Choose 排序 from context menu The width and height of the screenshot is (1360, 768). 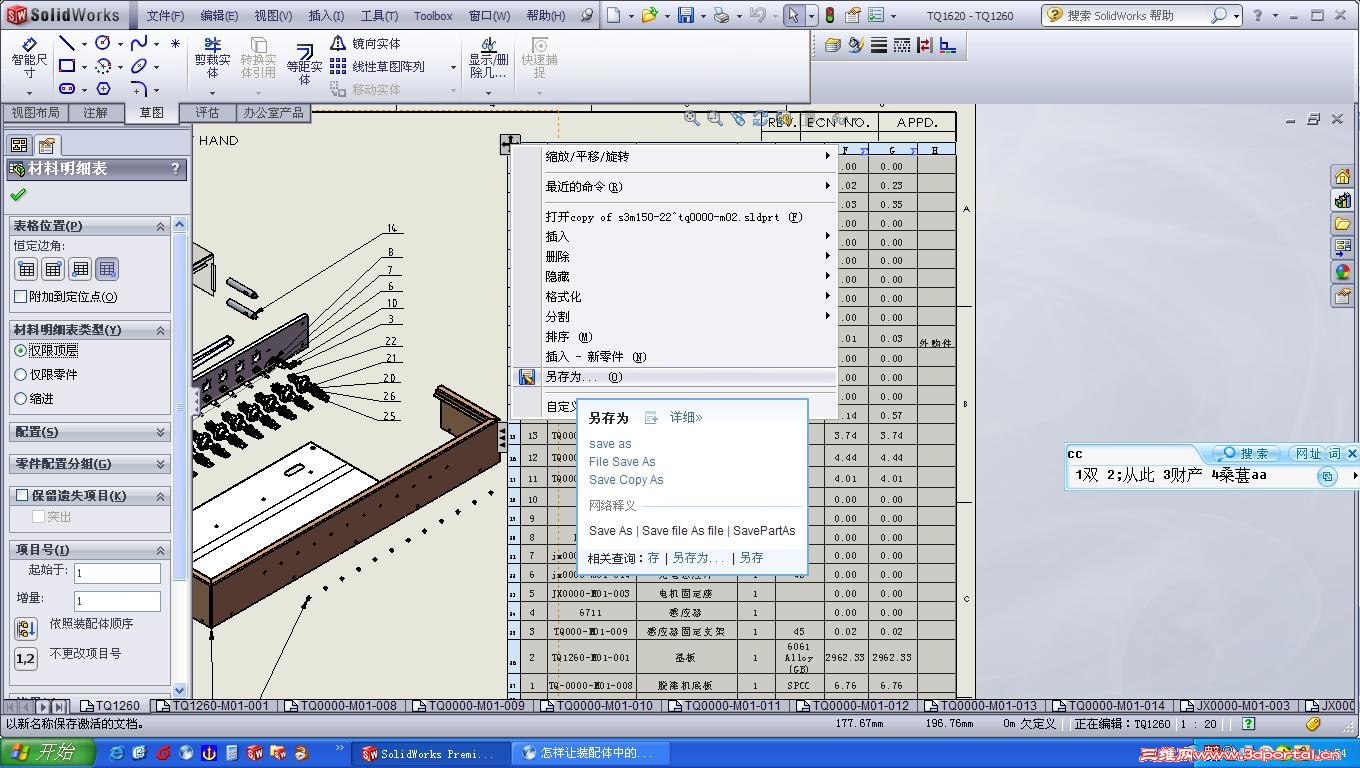click(673, 337)
